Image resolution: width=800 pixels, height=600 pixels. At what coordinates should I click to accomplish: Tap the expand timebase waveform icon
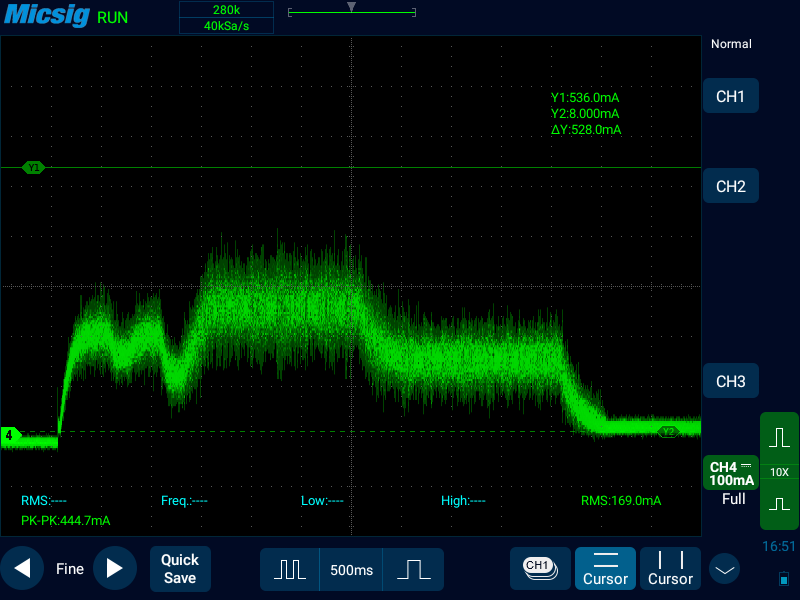(413, 569)
